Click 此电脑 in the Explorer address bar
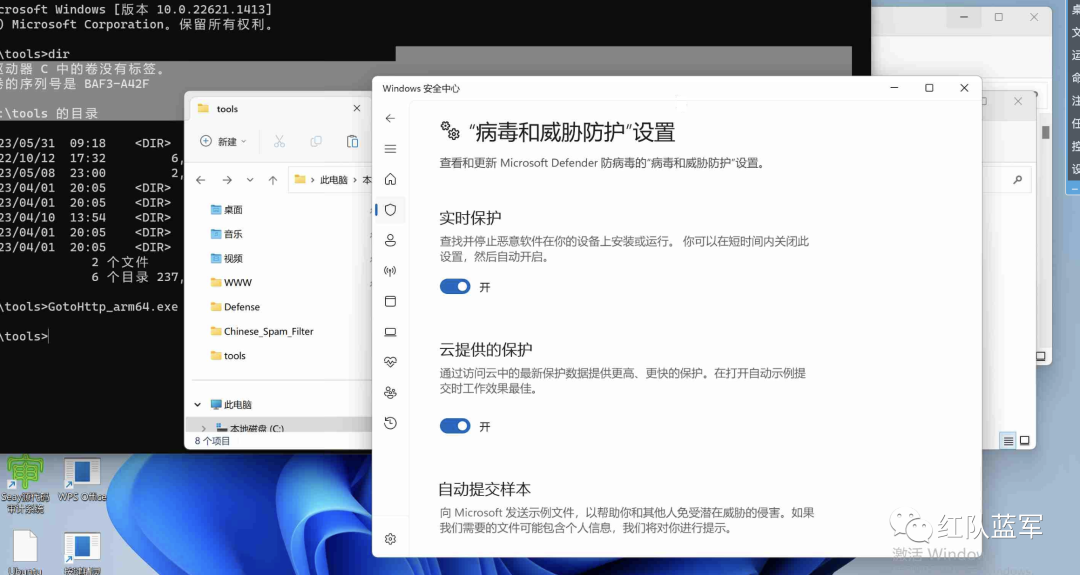1080x575 pixels. tap(333, 180)
